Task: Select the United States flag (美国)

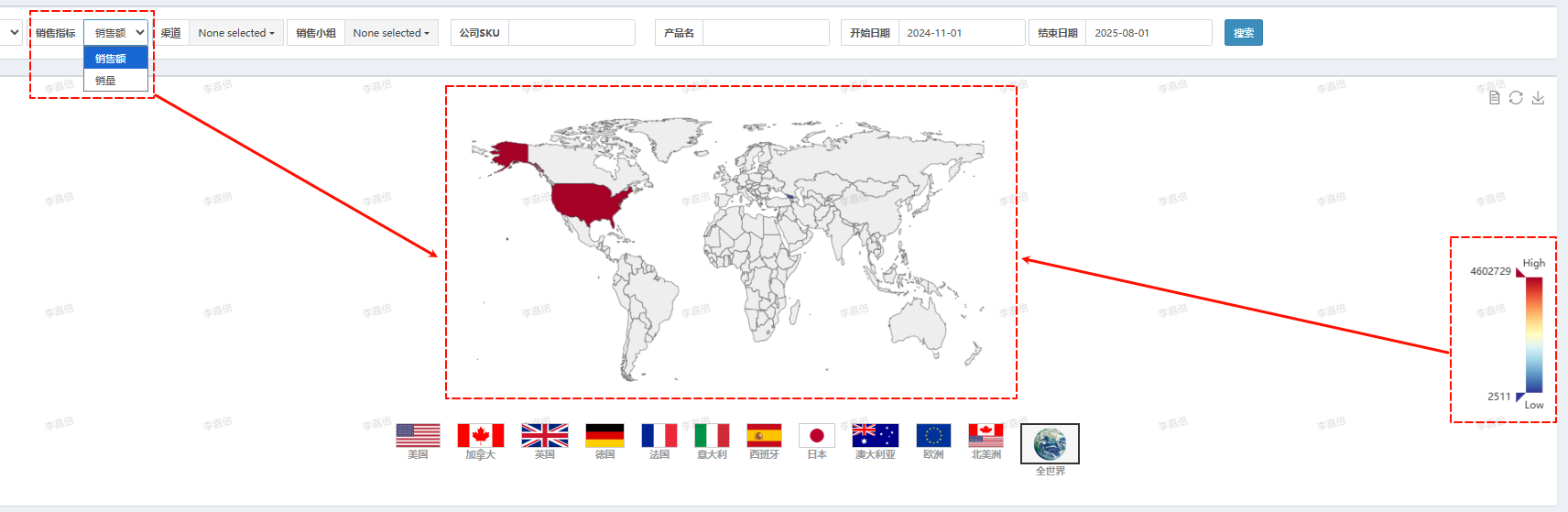Action: [x=418, y=435]
